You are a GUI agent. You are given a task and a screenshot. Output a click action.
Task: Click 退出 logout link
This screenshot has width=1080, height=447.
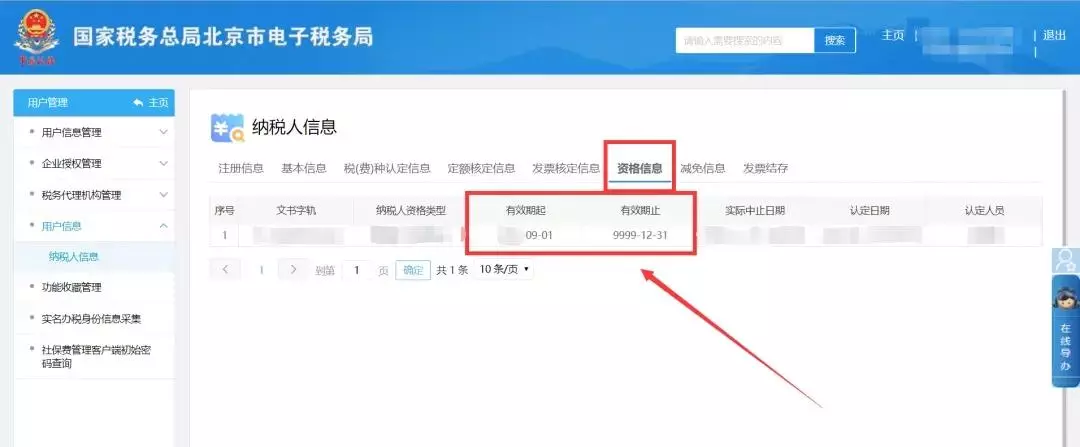[x=1055, y=35]
